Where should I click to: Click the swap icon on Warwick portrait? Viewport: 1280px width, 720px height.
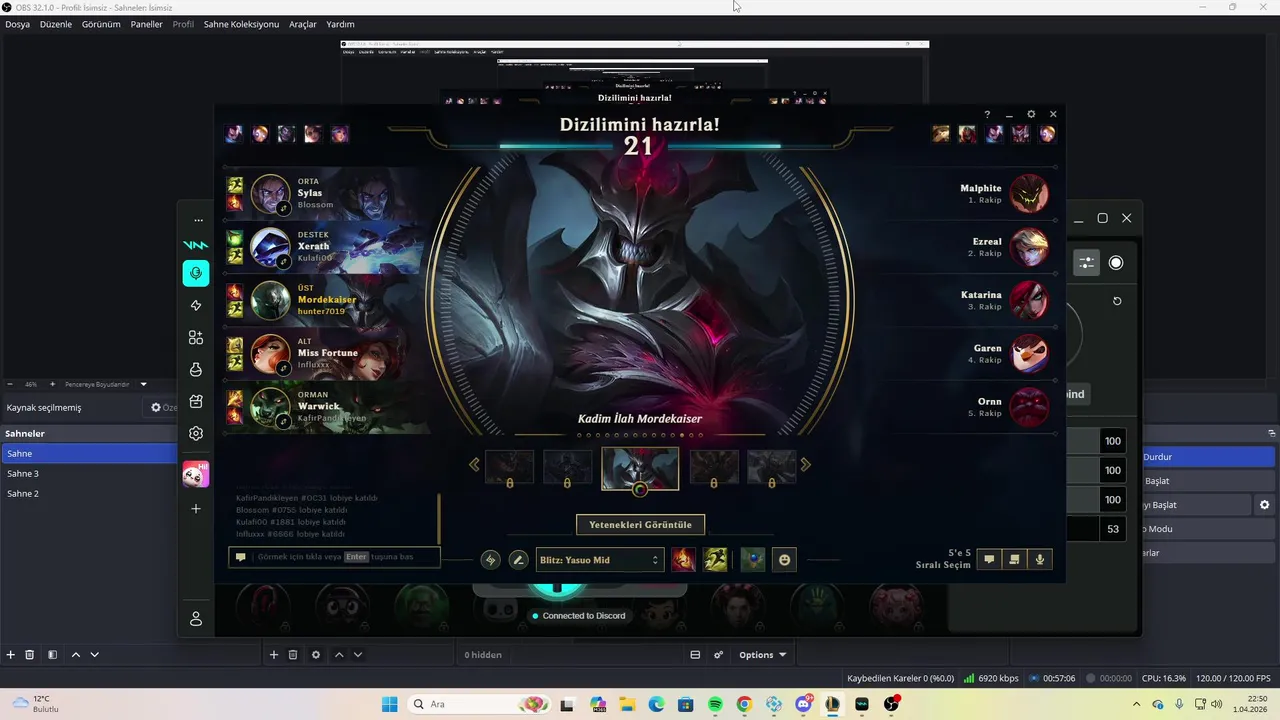click(284, 422)
